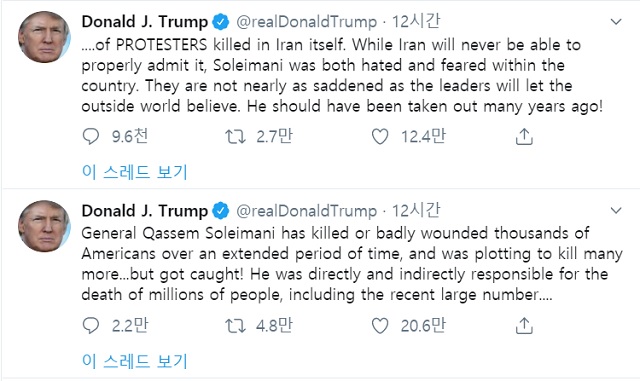Screen dimensions: 640x381
Task: Share the first tweet using upload icon
Action: pos(524,136)
